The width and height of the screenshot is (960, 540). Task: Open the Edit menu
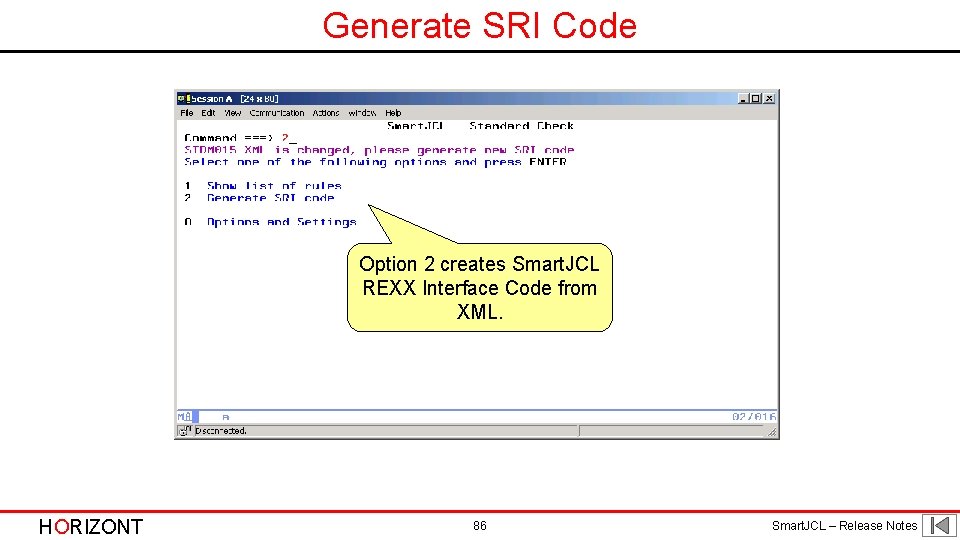[x=208, y=113]
